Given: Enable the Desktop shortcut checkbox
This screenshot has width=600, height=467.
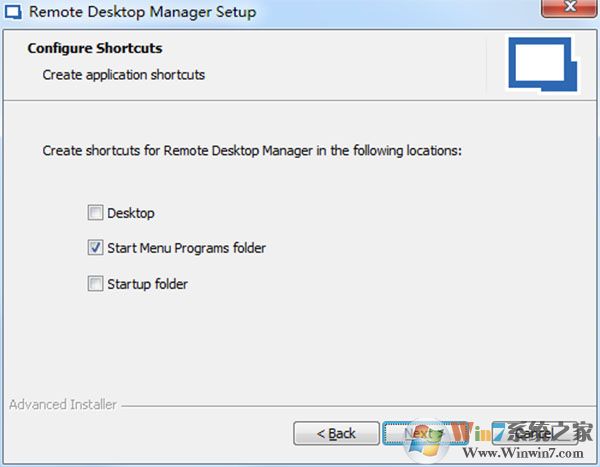Looking at the screenshot, I should point(95,213).
